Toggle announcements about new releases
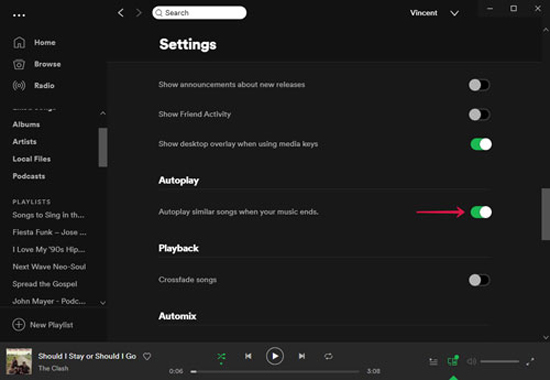 (x=479, y=85)
